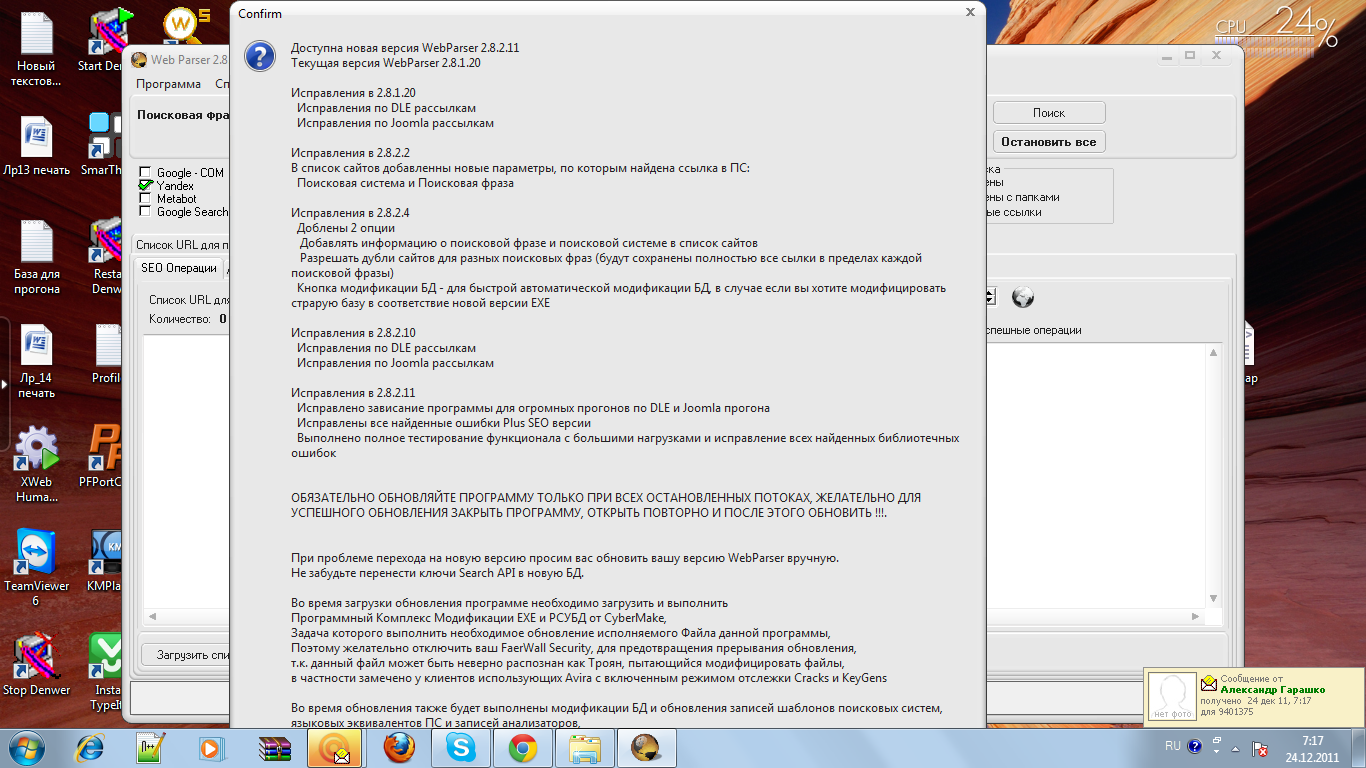Open the 'Лр13 печать' Word document
The height and width of the screenshot is (768, 1366).
pos(36,146)
